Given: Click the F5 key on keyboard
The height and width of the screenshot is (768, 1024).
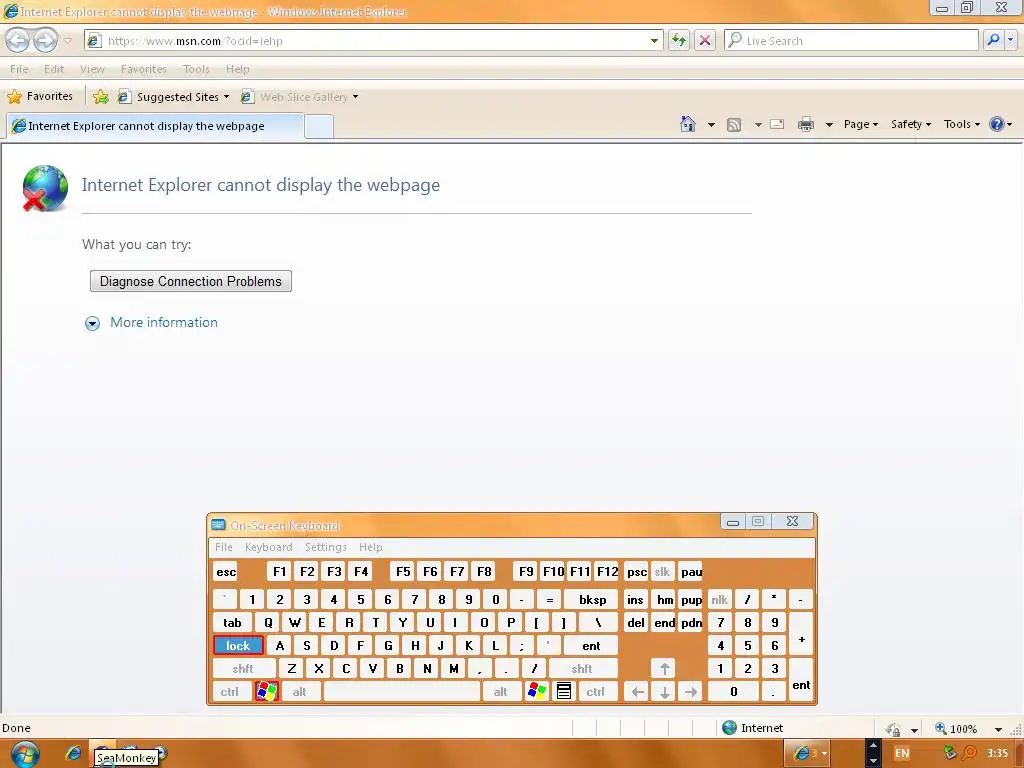Looking at the screenshot, I should (403, 572).
